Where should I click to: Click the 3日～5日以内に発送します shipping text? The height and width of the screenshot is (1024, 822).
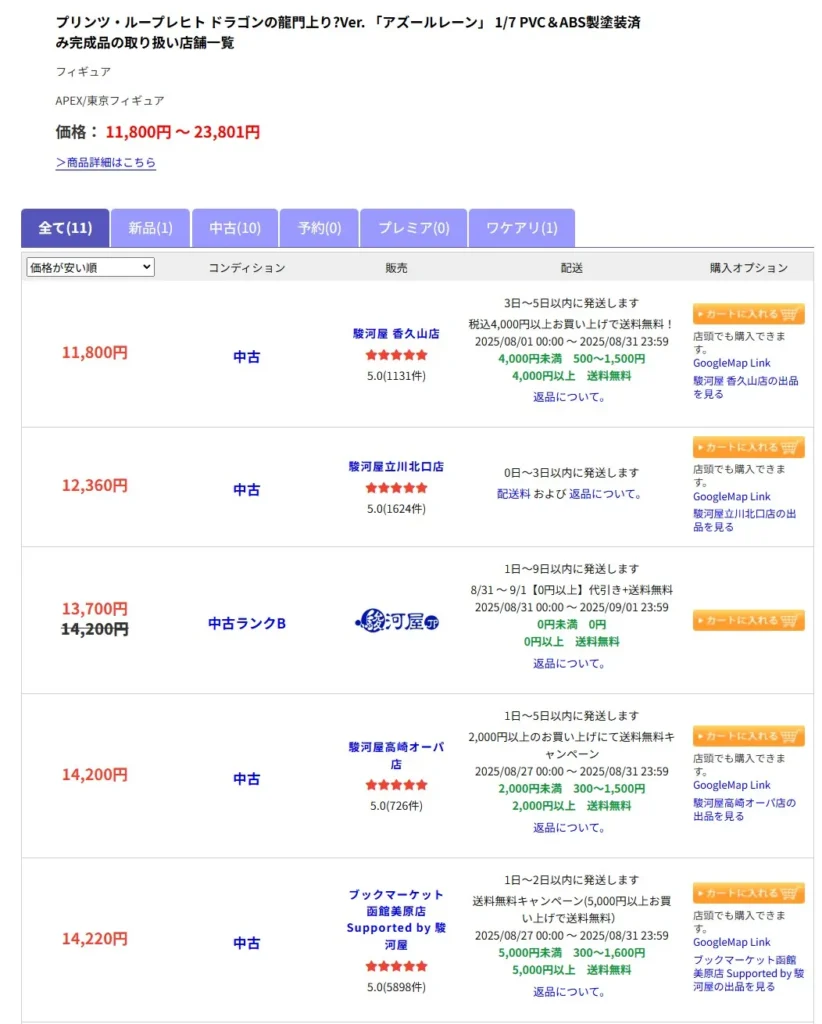571,303
